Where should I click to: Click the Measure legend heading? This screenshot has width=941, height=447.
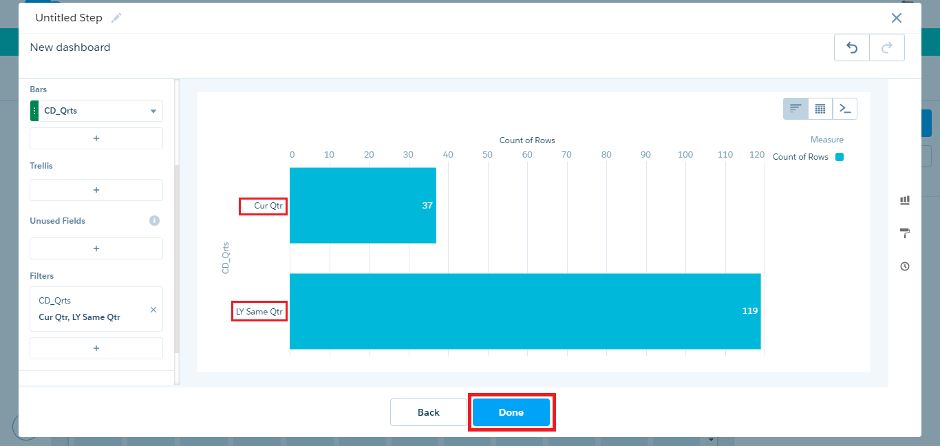click(826, 140)
